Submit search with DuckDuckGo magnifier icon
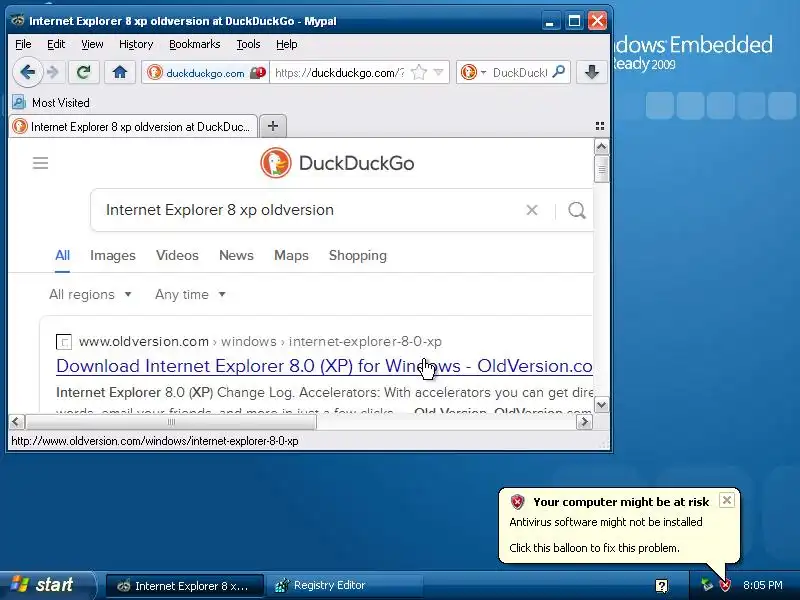Viewport: 800px width, 600px height. 577,210
